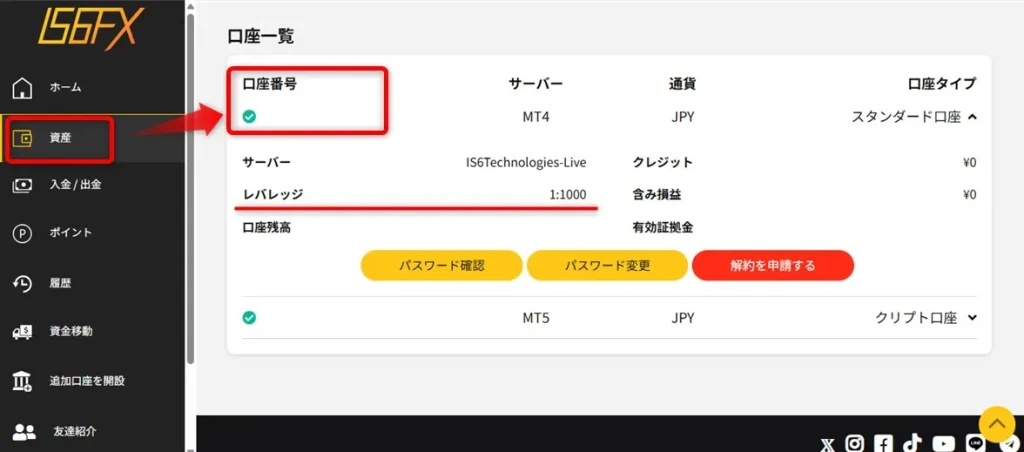Click the 口座タイプ column header
The width and height of the screenshot is (1024, 452).
tap(942, 84)
